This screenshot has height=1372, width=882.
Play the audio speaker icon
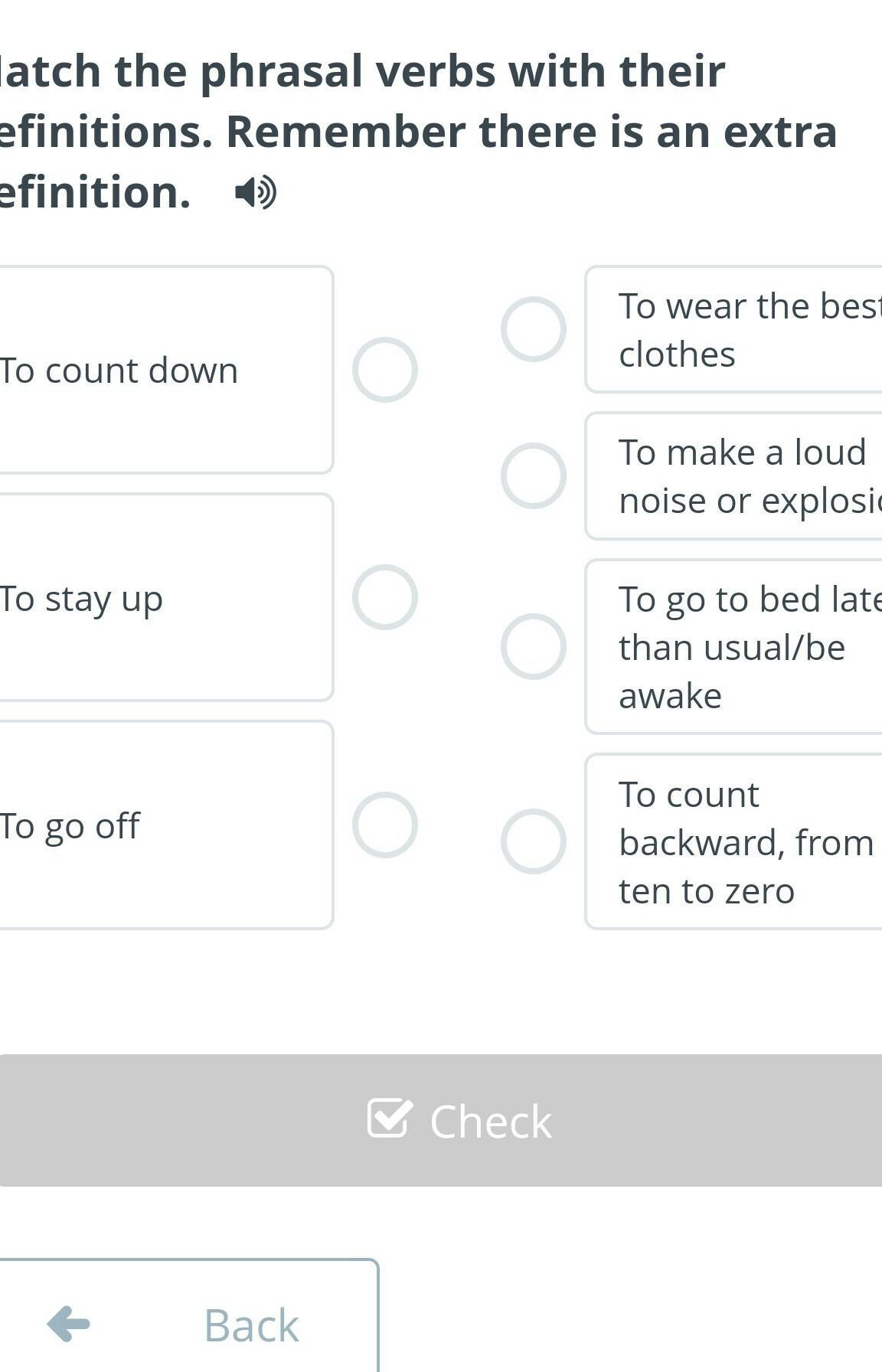(x=256, y=192)
